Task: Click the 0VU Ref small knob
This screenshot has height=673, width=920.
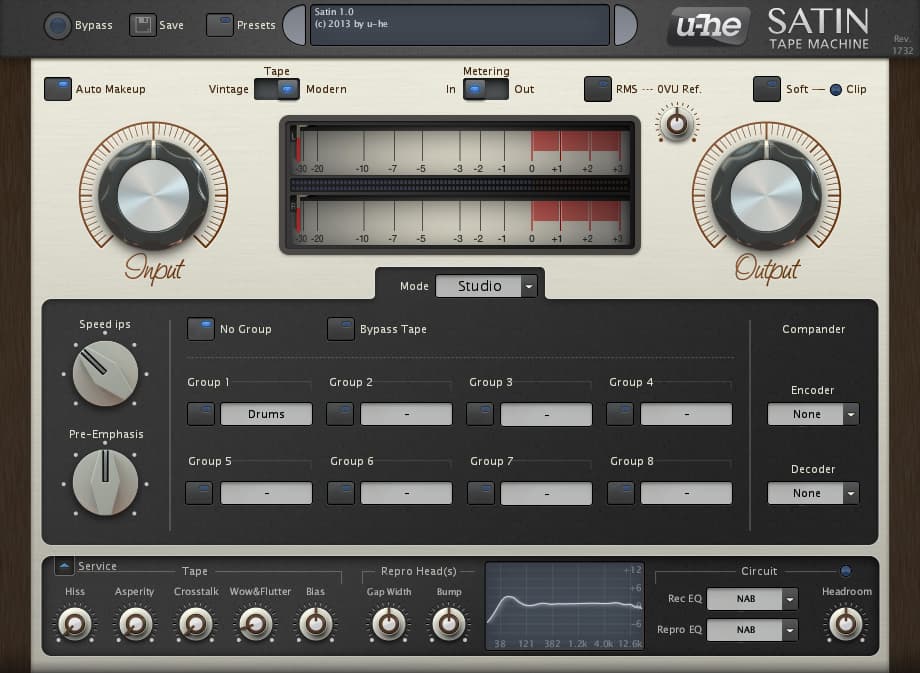Action: tap(677, 124)
